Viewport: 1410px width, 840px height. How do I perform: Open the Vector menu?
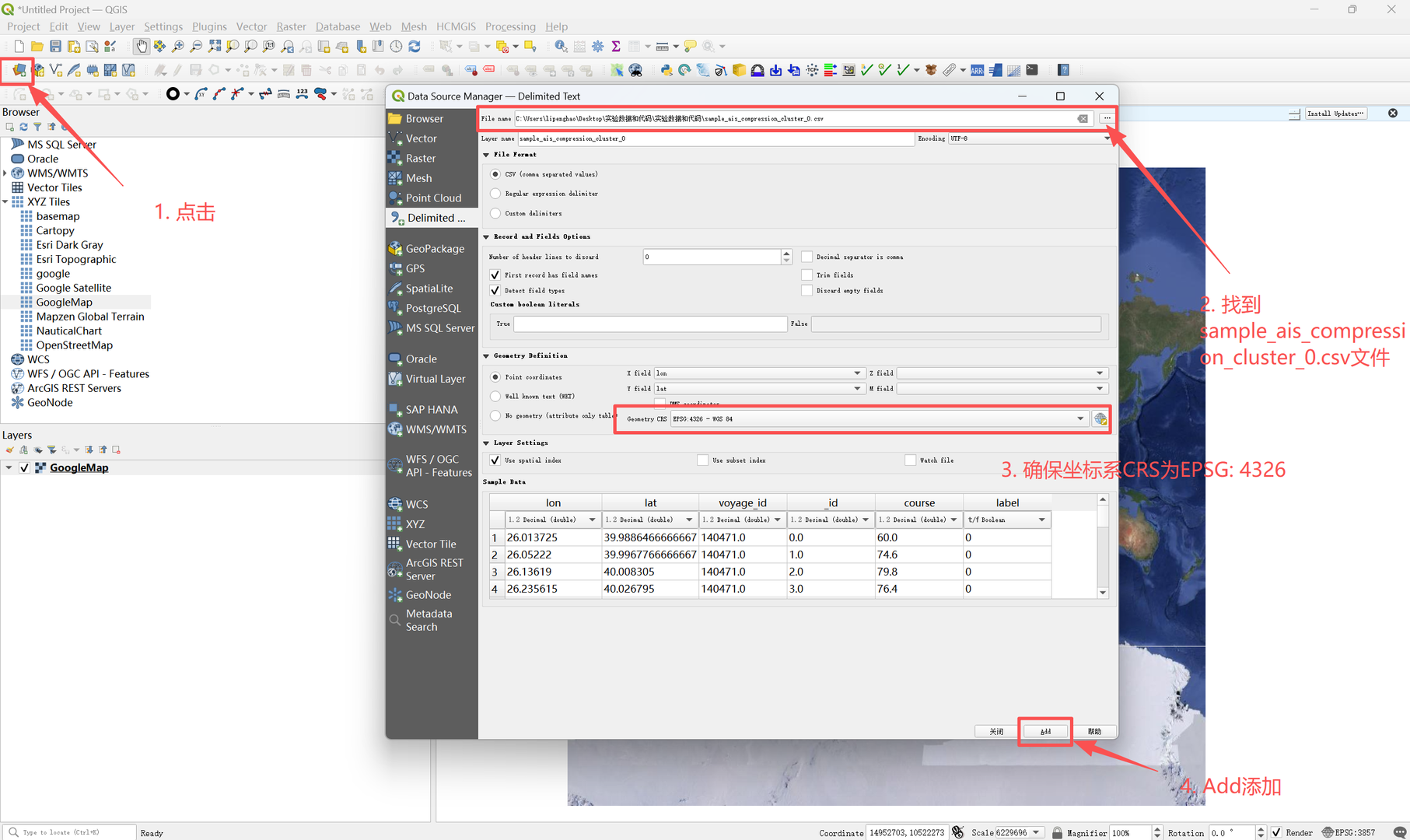click(251, 26)
